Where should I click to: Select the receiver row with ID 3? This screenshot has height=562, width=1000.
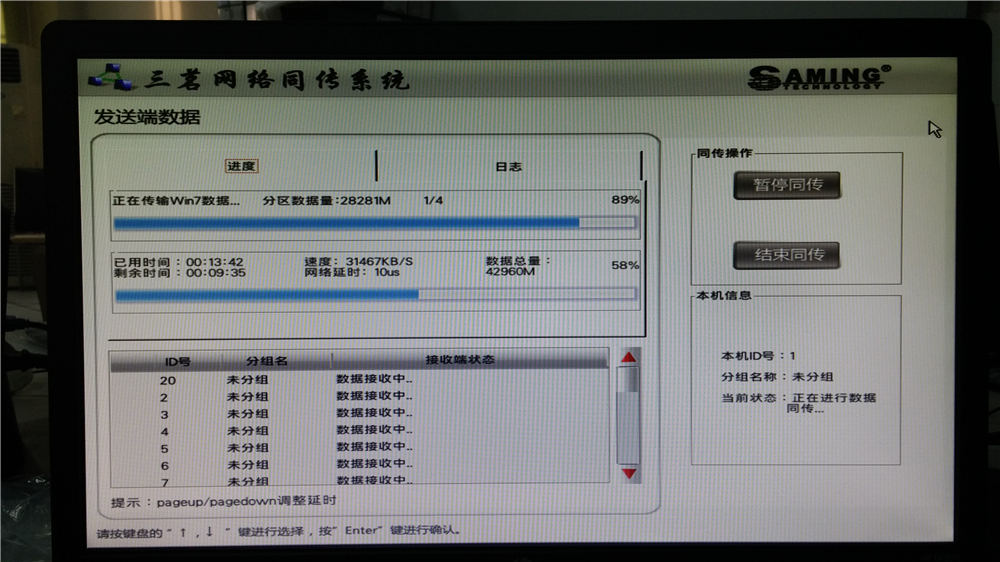[360, 414]
